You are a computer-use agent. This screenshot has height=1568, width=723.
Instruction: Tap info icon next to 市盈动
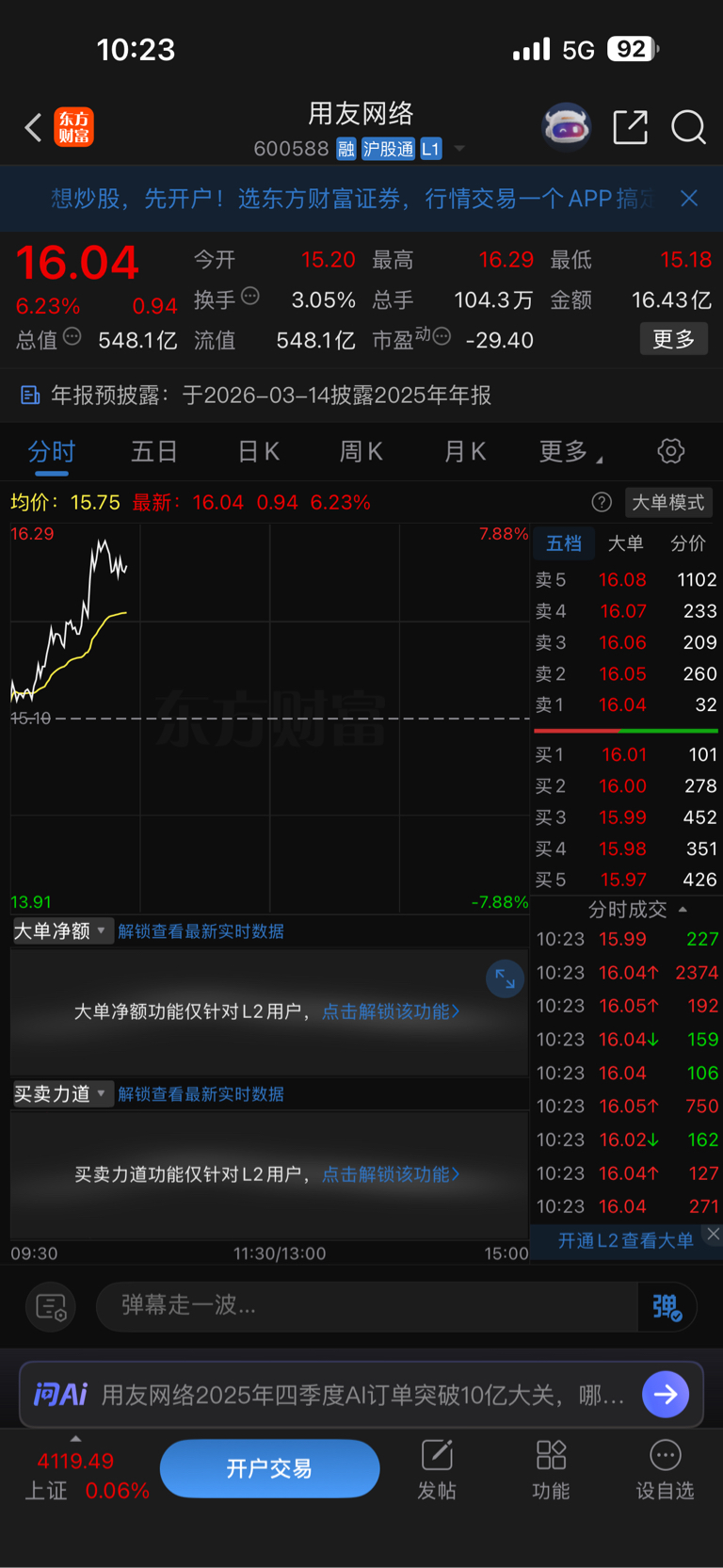pos(442,336)
